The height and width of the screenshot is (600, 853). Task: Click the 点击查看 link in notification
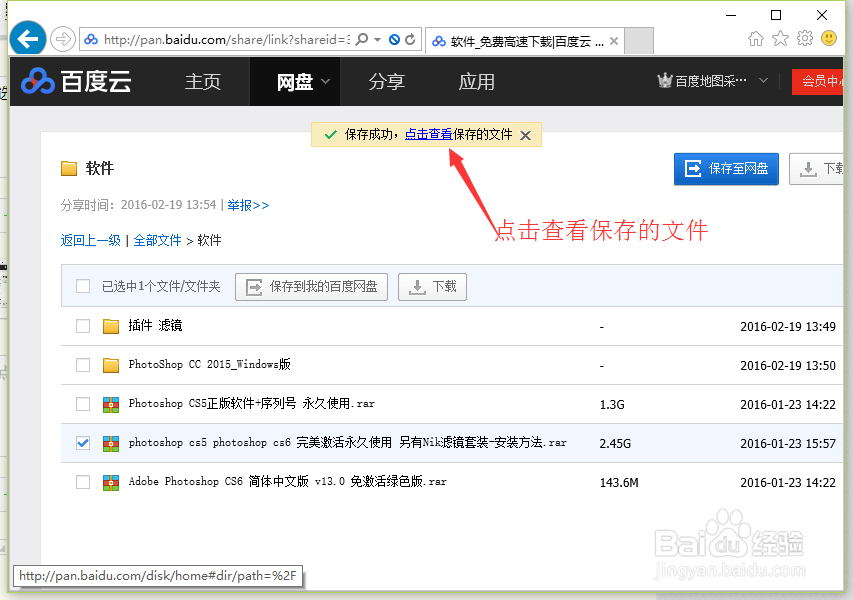pyautogui.click(x=428, y=134)
